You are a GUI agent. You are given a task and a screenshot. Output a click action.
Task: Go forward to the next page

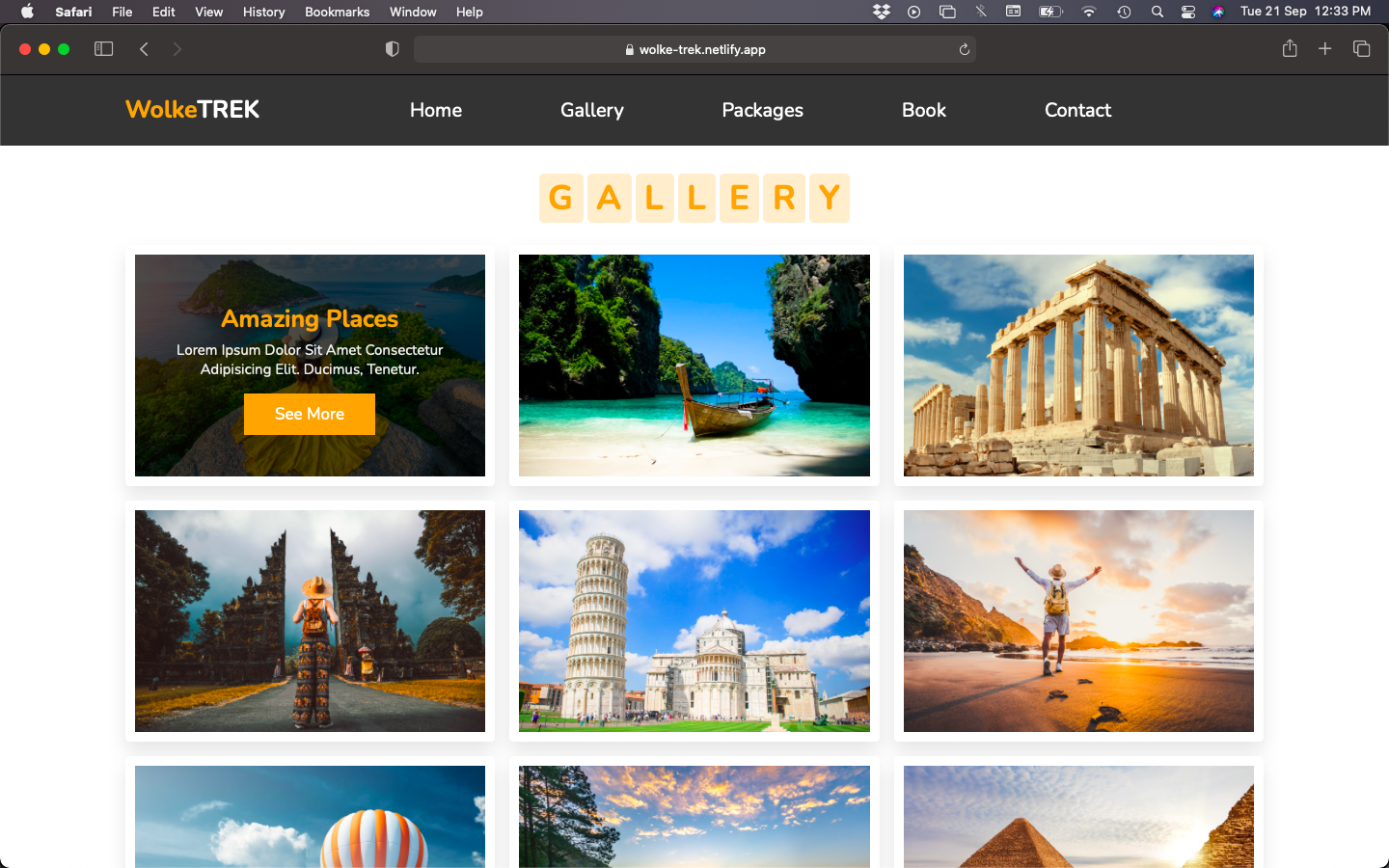pos(177,49)
